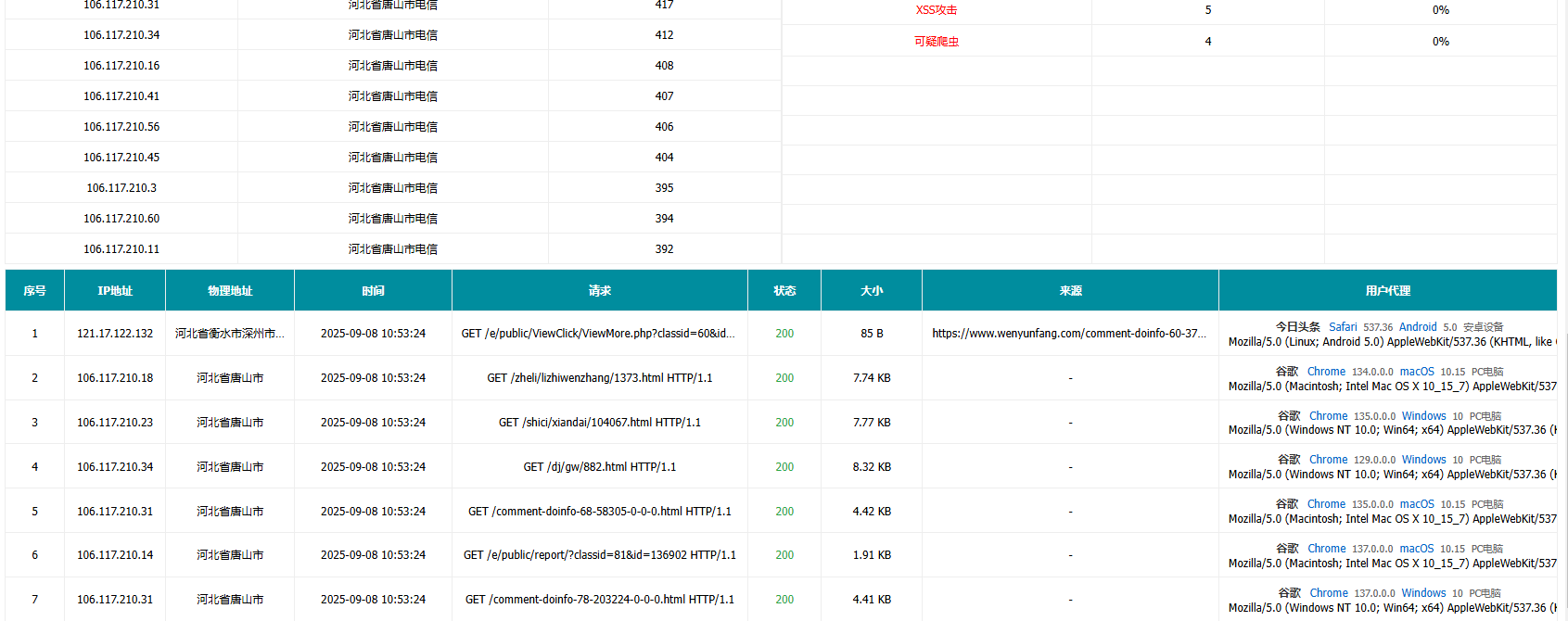
Task: Click the 7.77 KB size cell
Action: 872,423
